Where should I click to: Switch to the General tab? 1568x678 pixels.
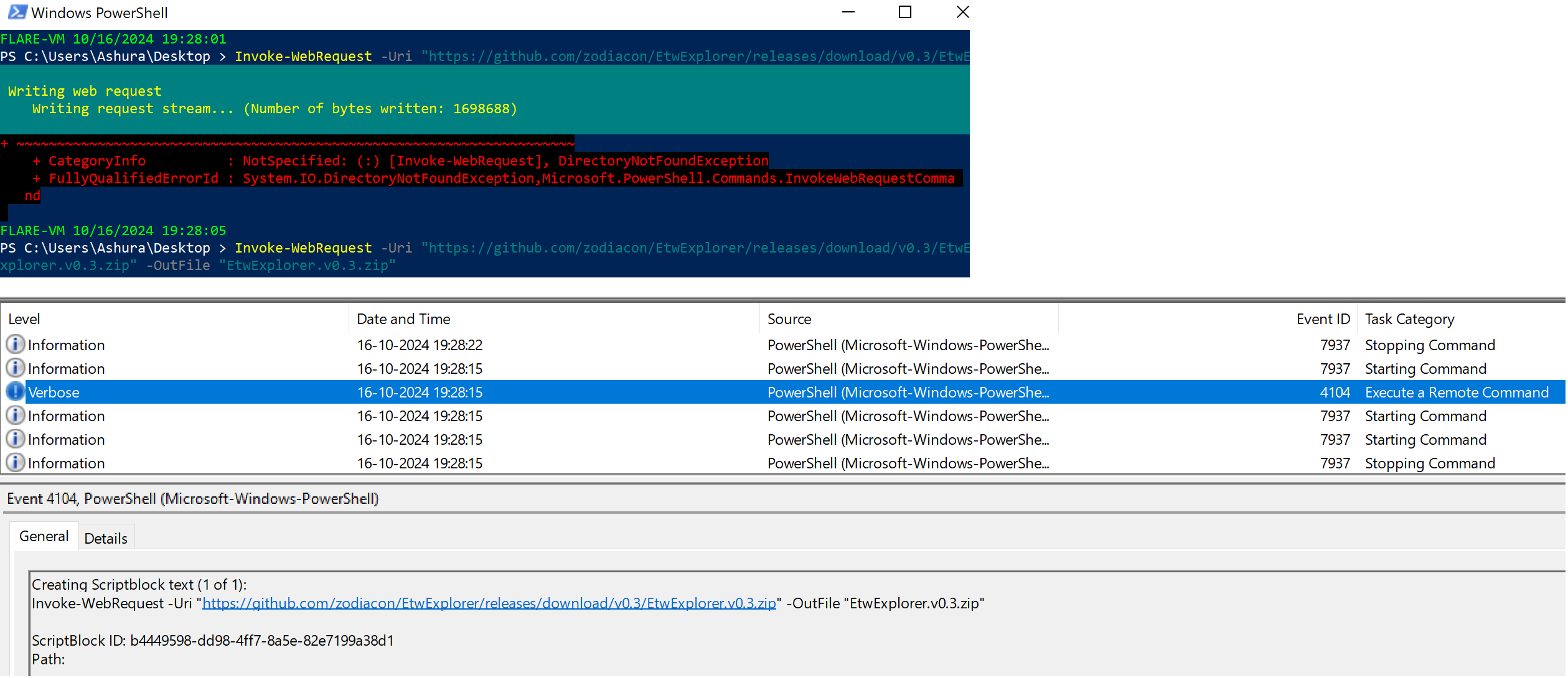coord(44,537)
